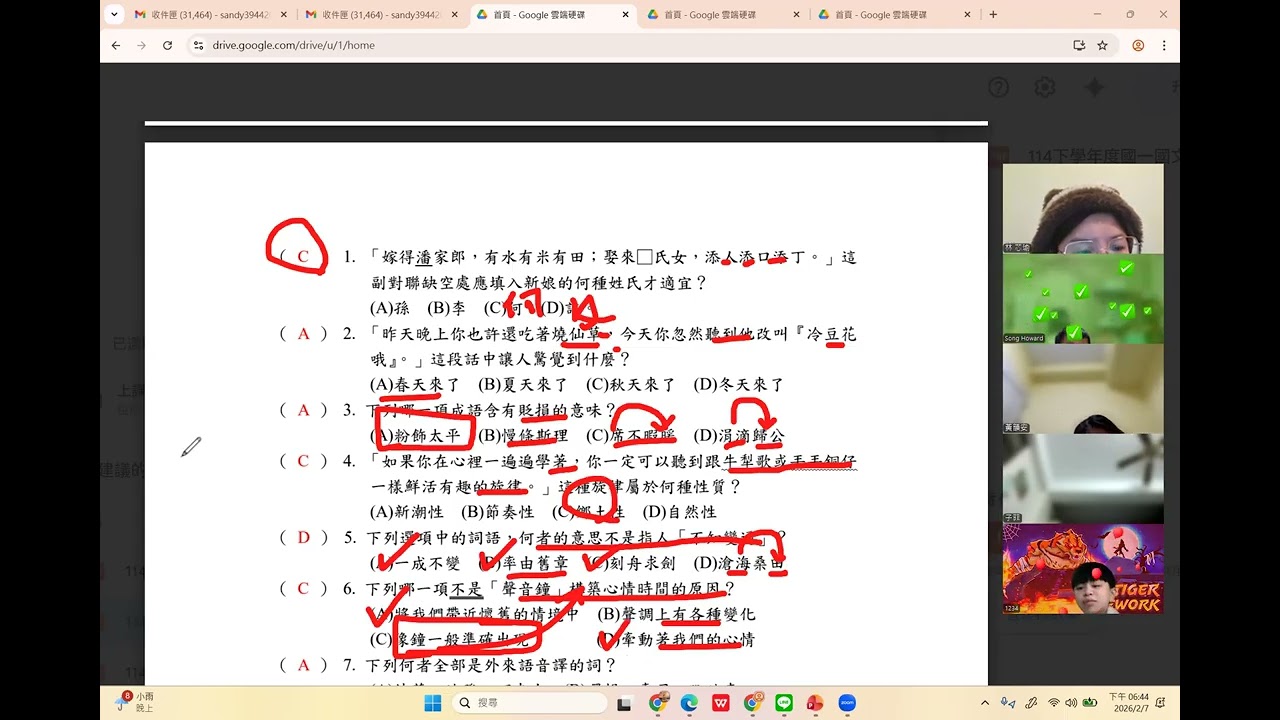Open the tab search dropdown in Chrome
1280x720 pixels.
(113, 15)
